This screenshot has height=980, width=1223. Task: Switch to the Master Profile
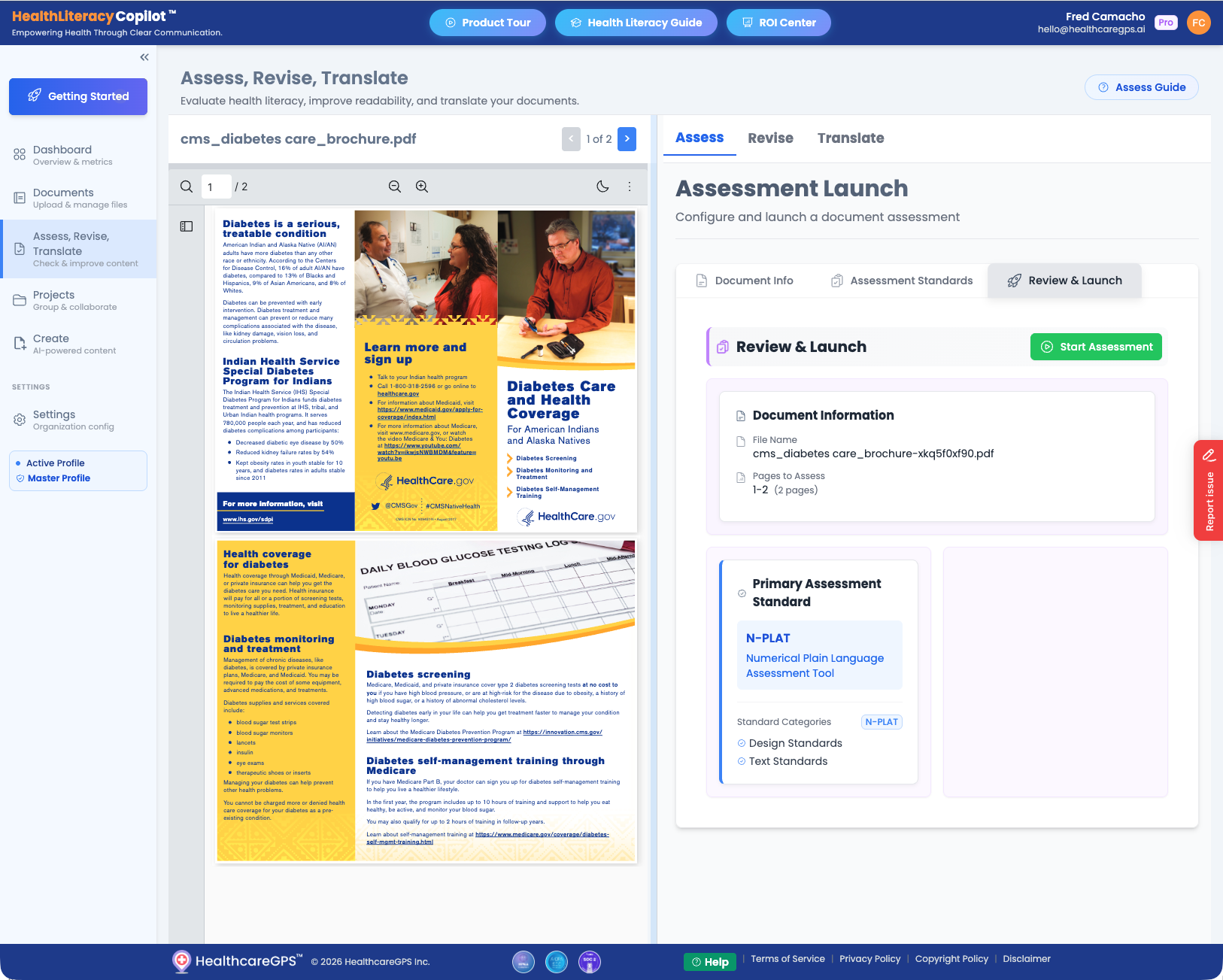[59, 478]
